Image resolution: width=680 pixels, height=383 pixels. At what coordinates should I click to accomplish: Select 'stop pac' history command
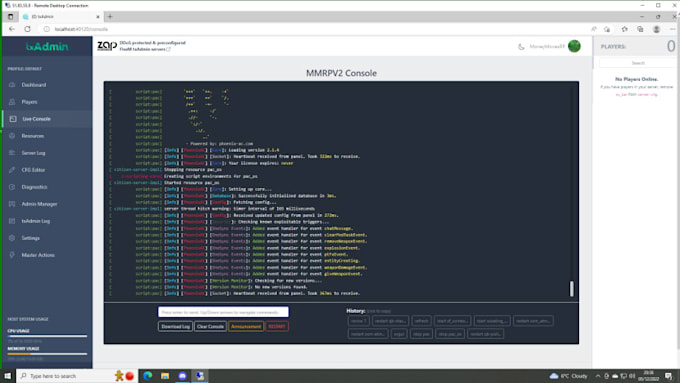pos(421,334)
